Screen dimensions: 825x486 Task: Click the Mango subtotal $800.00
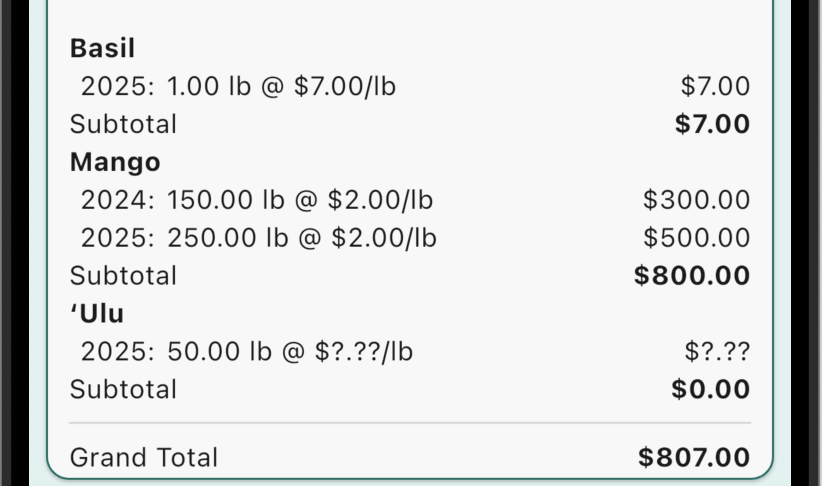point(692,276)
